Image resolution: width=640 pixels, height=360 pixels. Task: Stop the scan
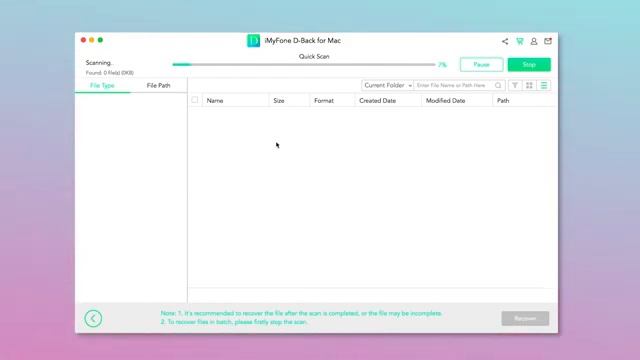tap(529, 64)
